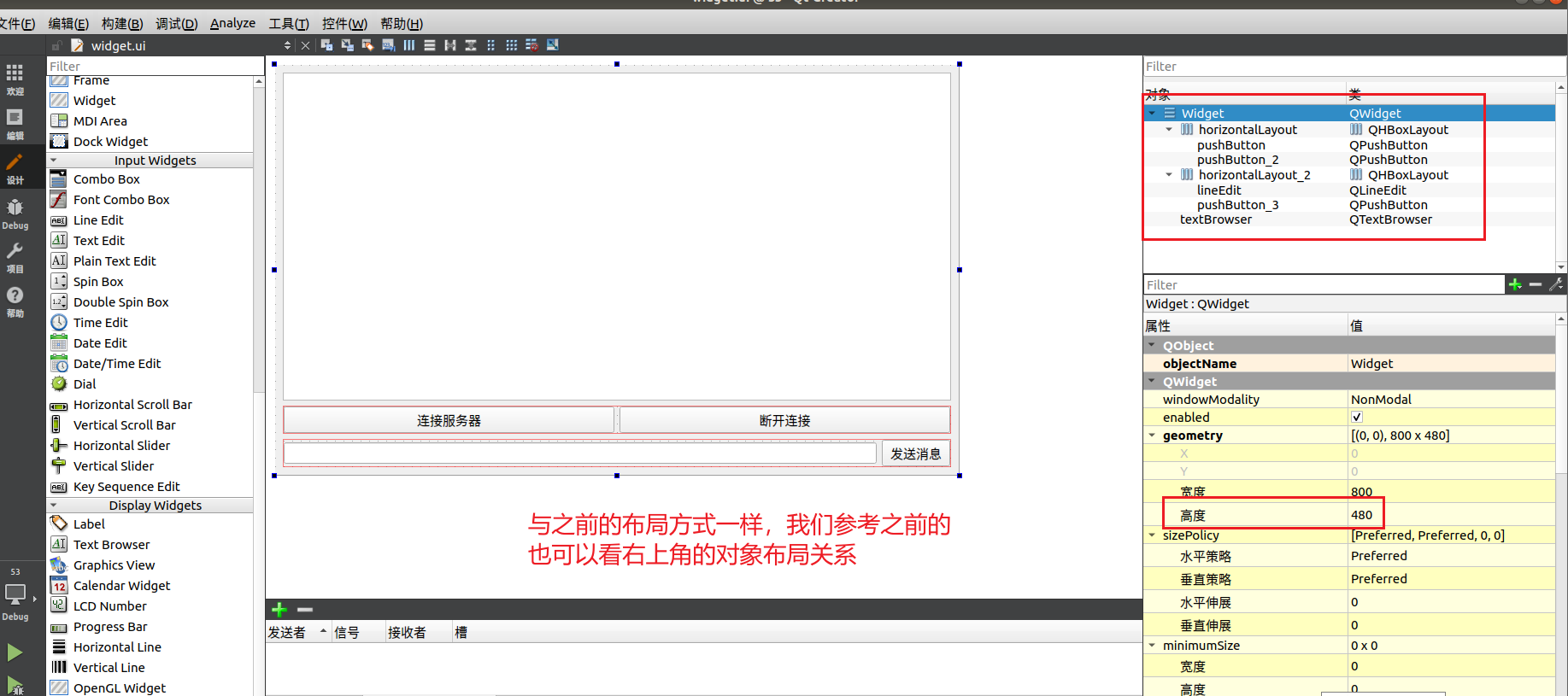Apply Lay Out Vertically in Splitter
This screenshot has height=696, width=1568.
(x=471, y=45)
